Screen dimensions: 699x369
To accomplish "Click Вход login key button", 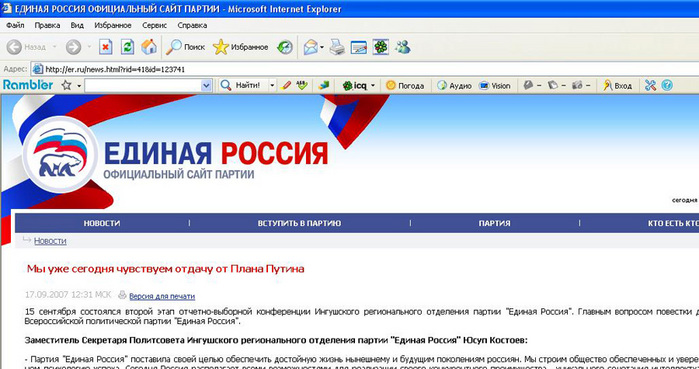I will (617, 86).
